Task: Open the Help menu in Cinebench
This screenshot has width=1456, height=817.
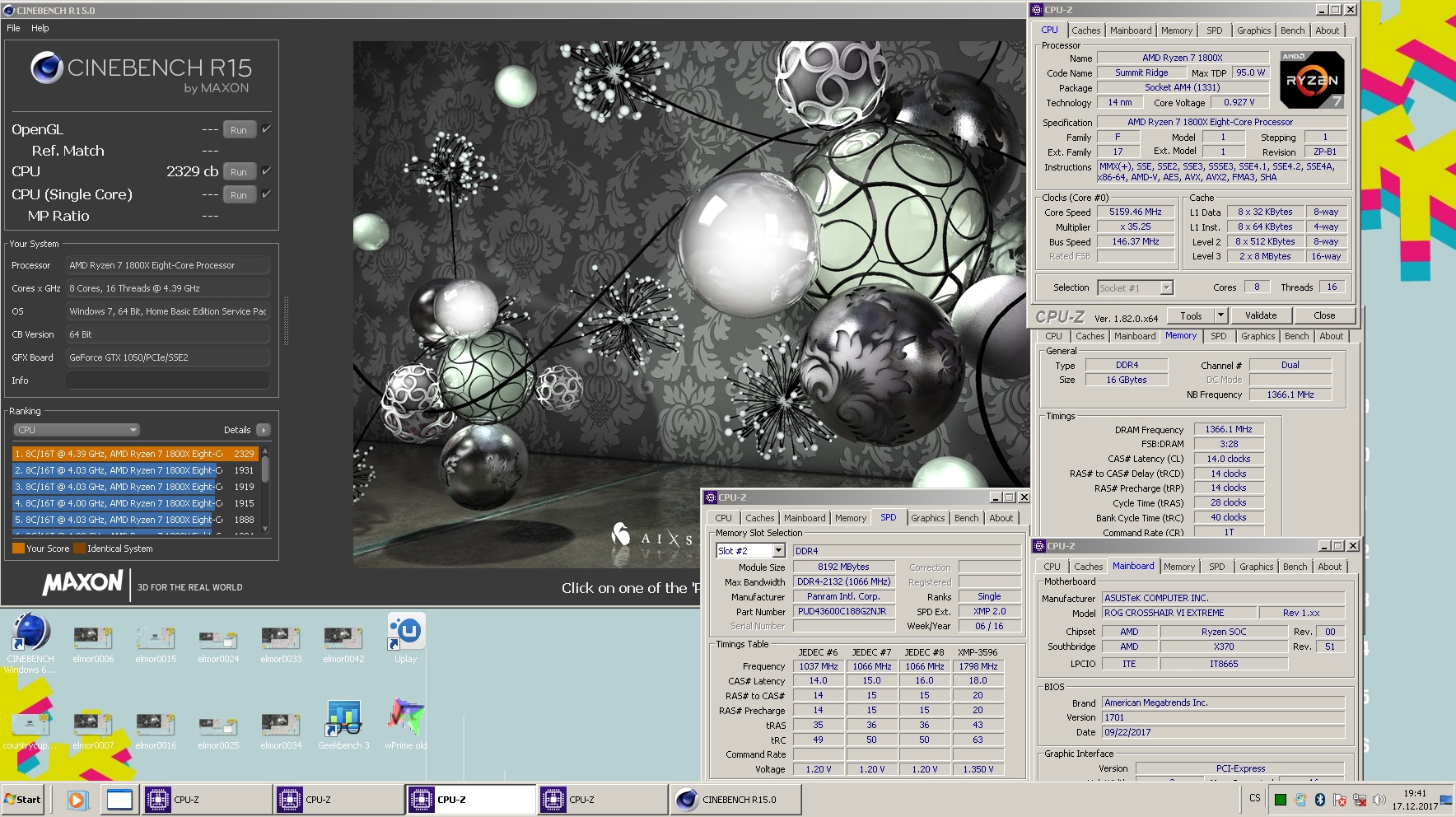Action: (40, 28)
